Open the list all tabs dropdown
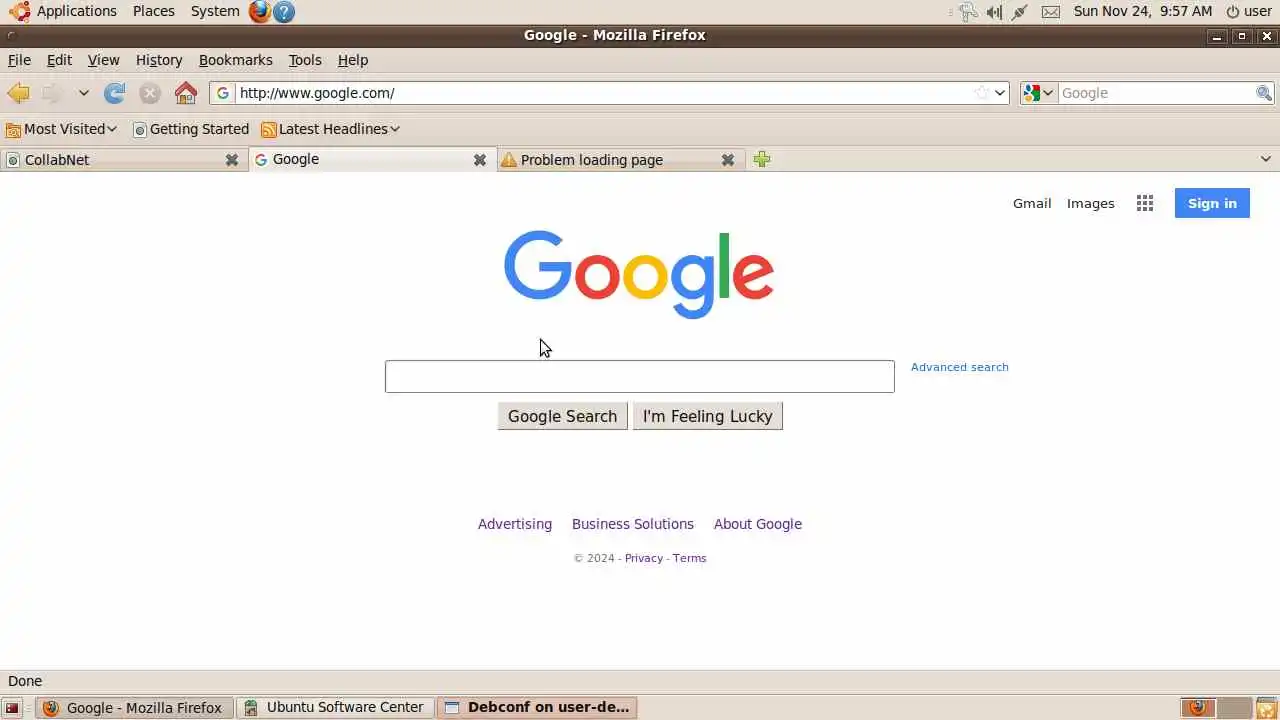Image resolution: width=1280 pixels, height=720 pixels. click(x=1265, y=159)
